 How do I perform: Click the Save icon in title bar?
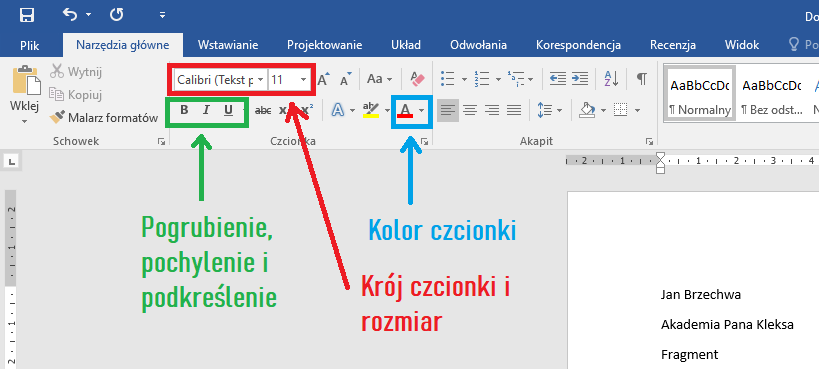[27, 15]
